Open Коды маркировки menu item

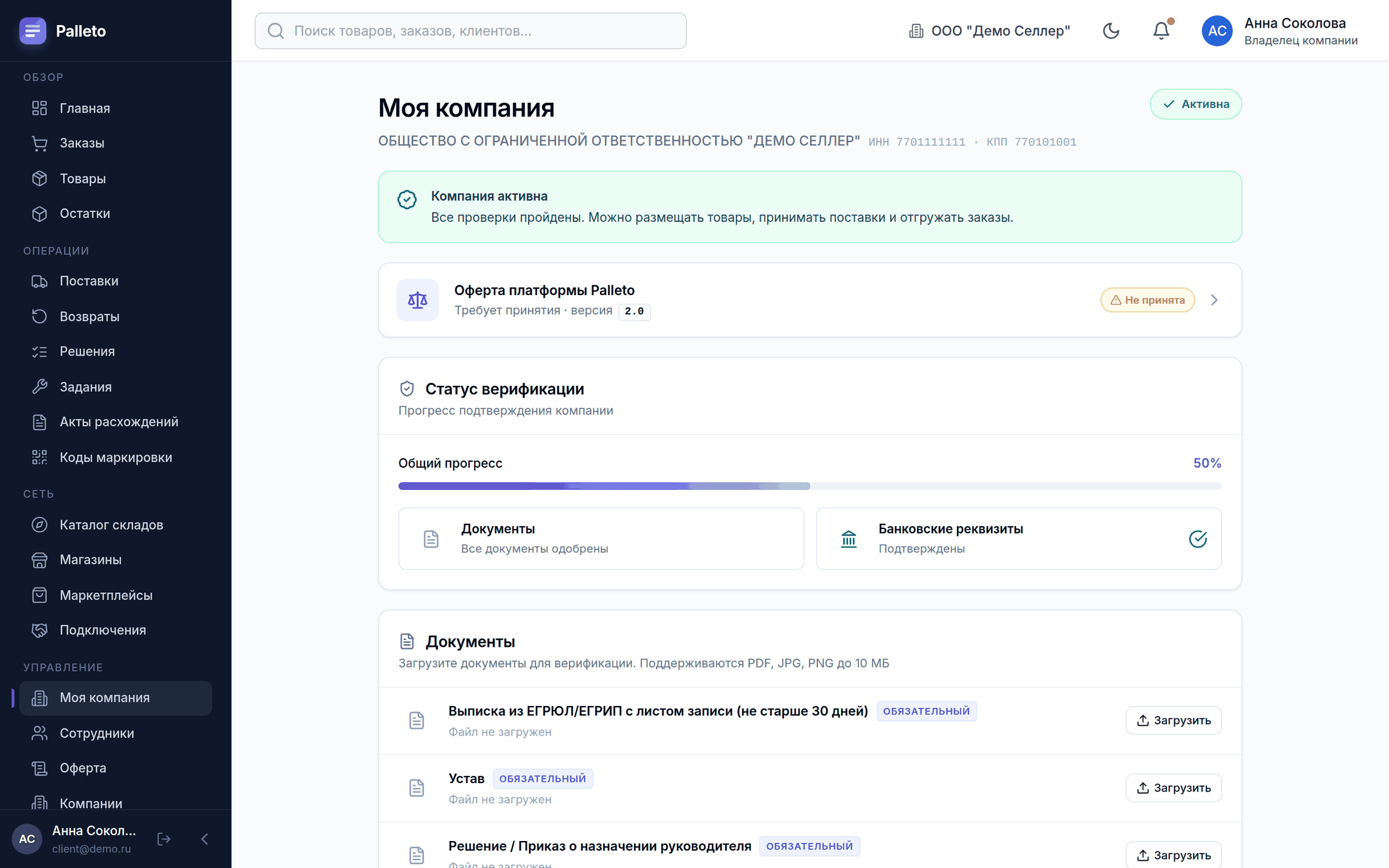(x=116, y=457)
